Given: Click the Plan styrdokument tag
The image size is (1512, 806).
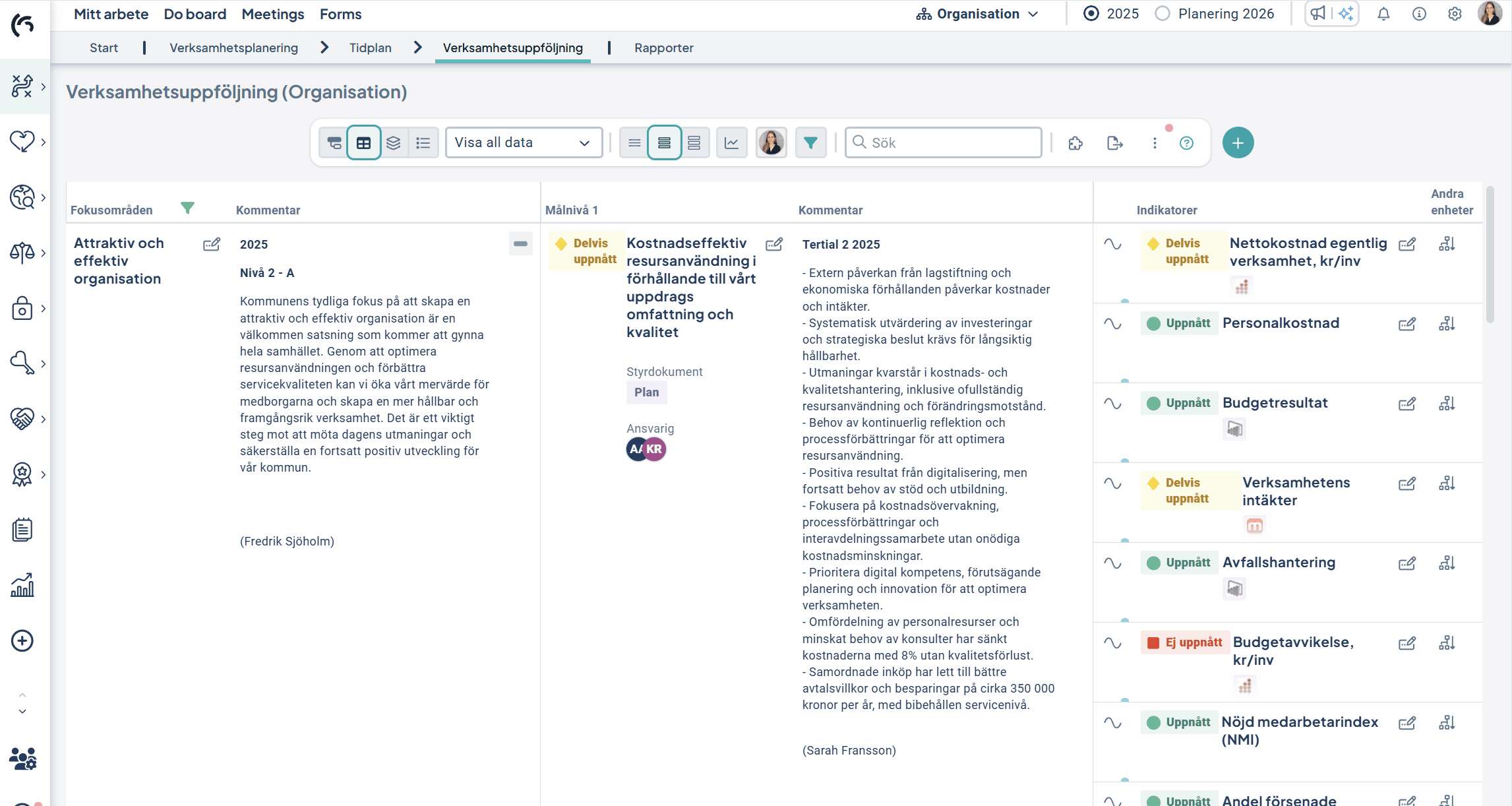Looking at the screenshot, I should pyautogui.click(x=646, y=392).
